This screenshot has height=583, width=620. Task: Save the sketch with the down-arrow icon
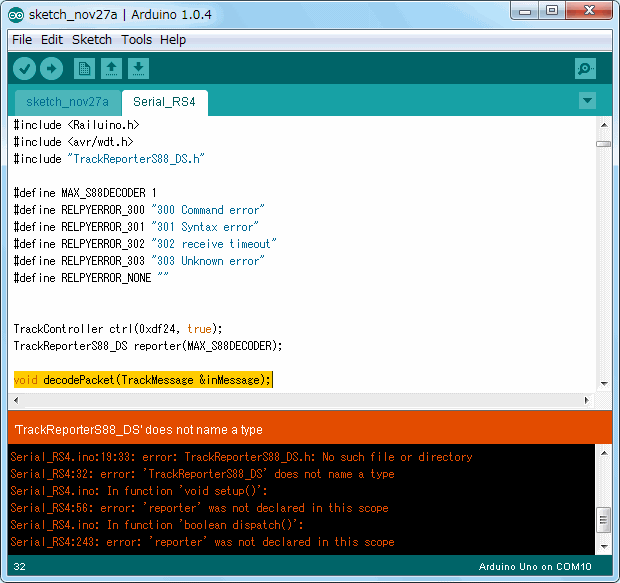pyautogui.click(x=138, y=69)
